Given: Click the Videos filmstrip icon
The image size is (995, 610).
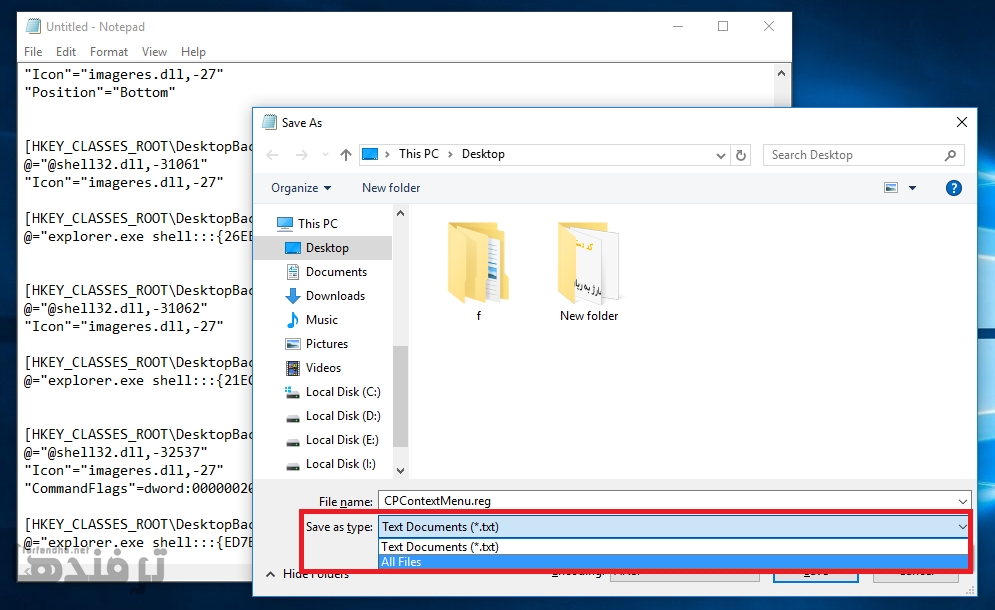Looking at the screenshot, I should 293,368.
